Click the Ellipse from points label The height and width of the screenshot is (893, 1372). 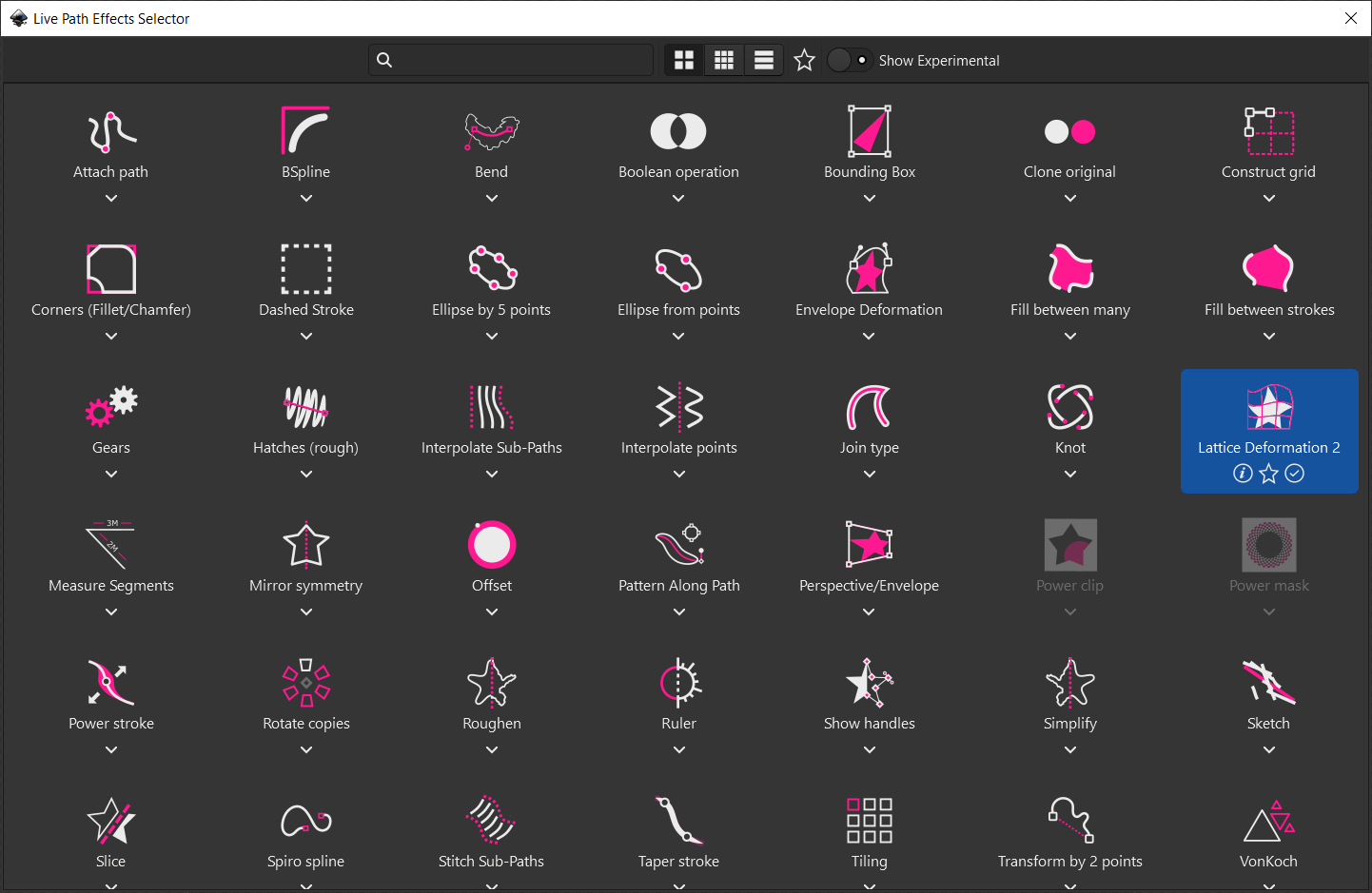(x=678, y=310)
